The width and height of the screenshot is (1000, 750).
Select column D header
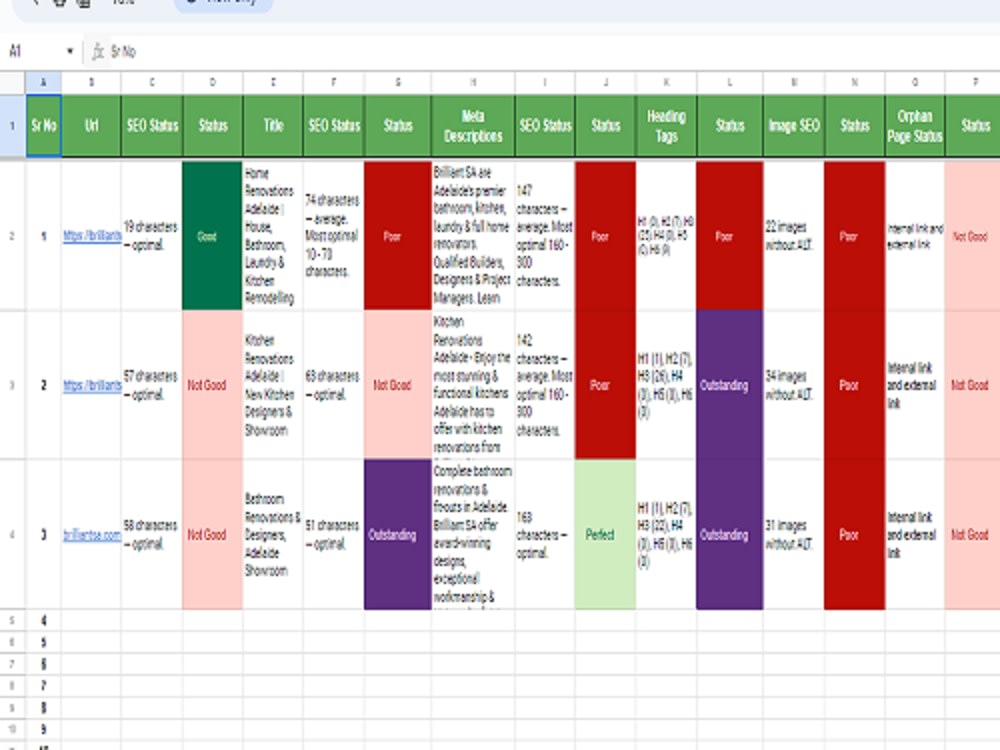pos(212,82)
